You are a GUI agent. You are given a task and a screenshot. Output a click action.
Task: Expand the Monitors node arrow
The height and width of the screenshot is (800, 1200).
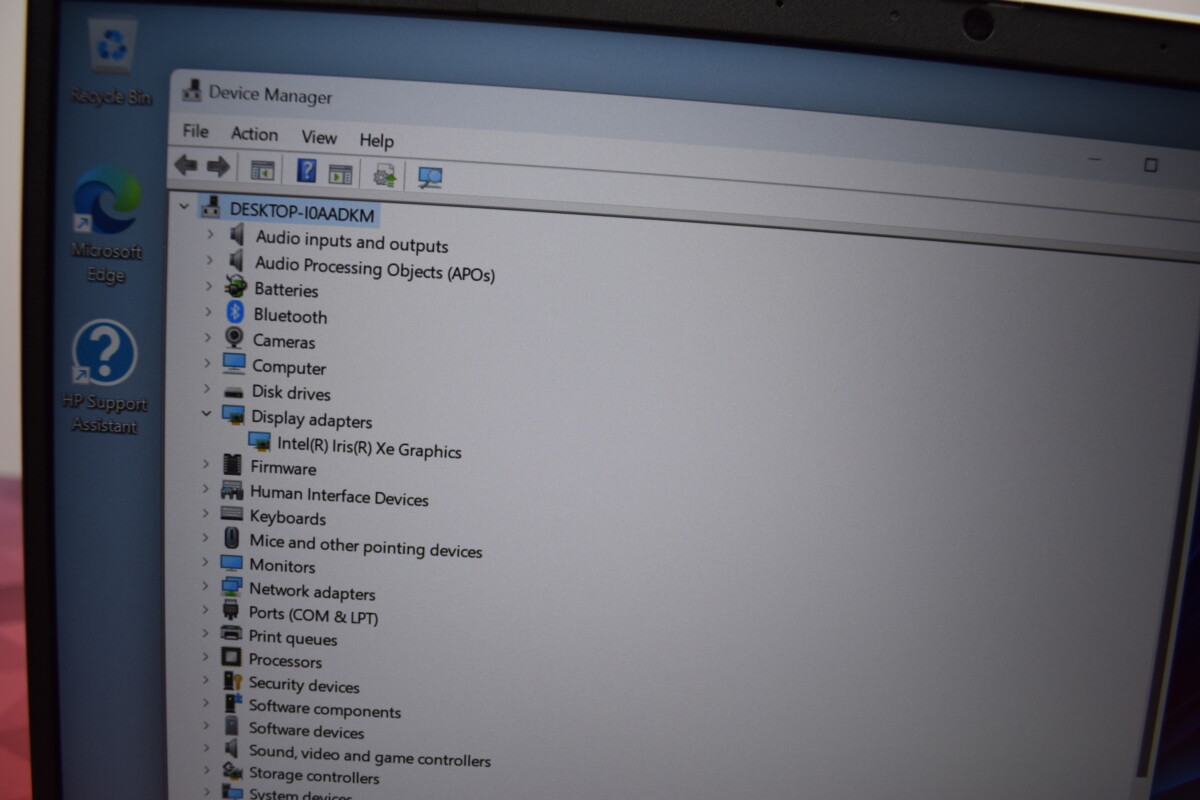[206, 562]
